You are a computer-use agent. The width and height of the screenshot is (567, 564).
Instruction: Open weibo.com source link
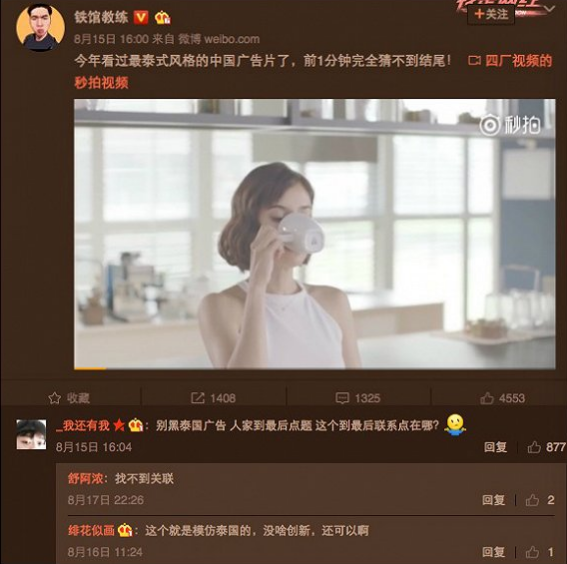point(232,39)
